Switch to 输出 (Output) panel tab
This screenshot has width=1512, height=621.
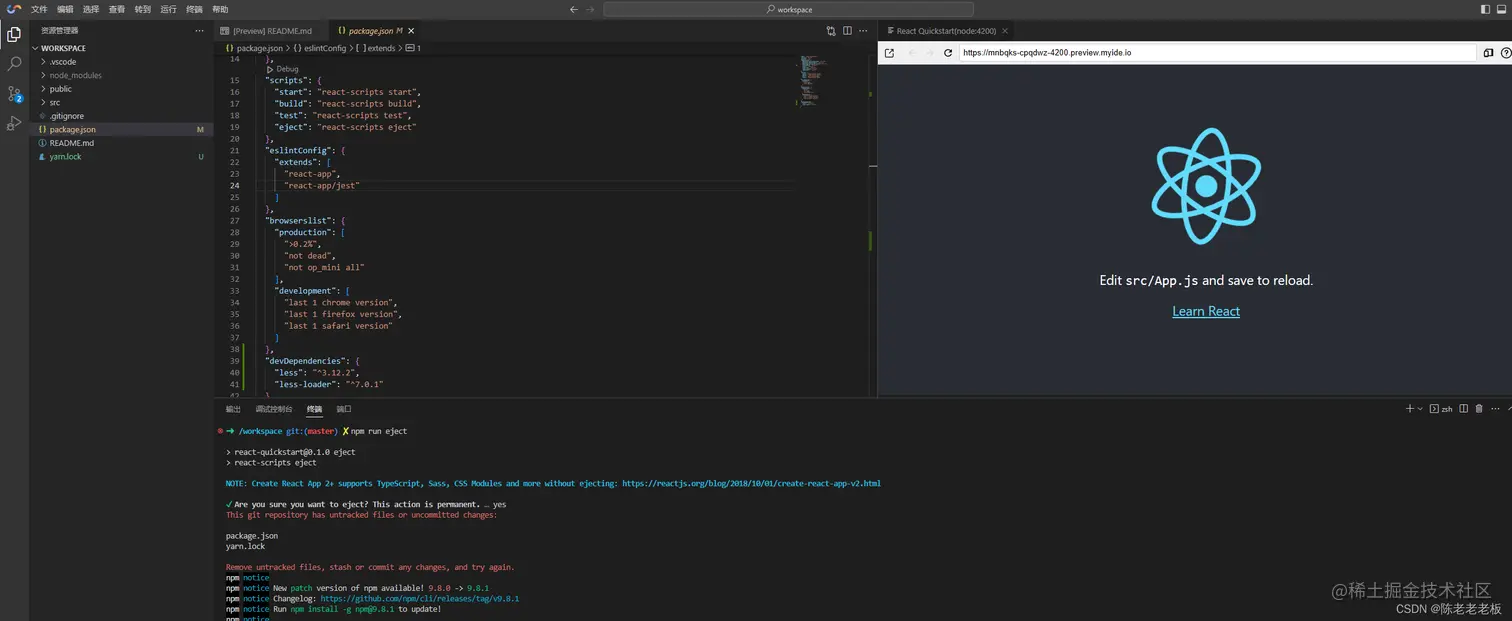click(233, 409)
